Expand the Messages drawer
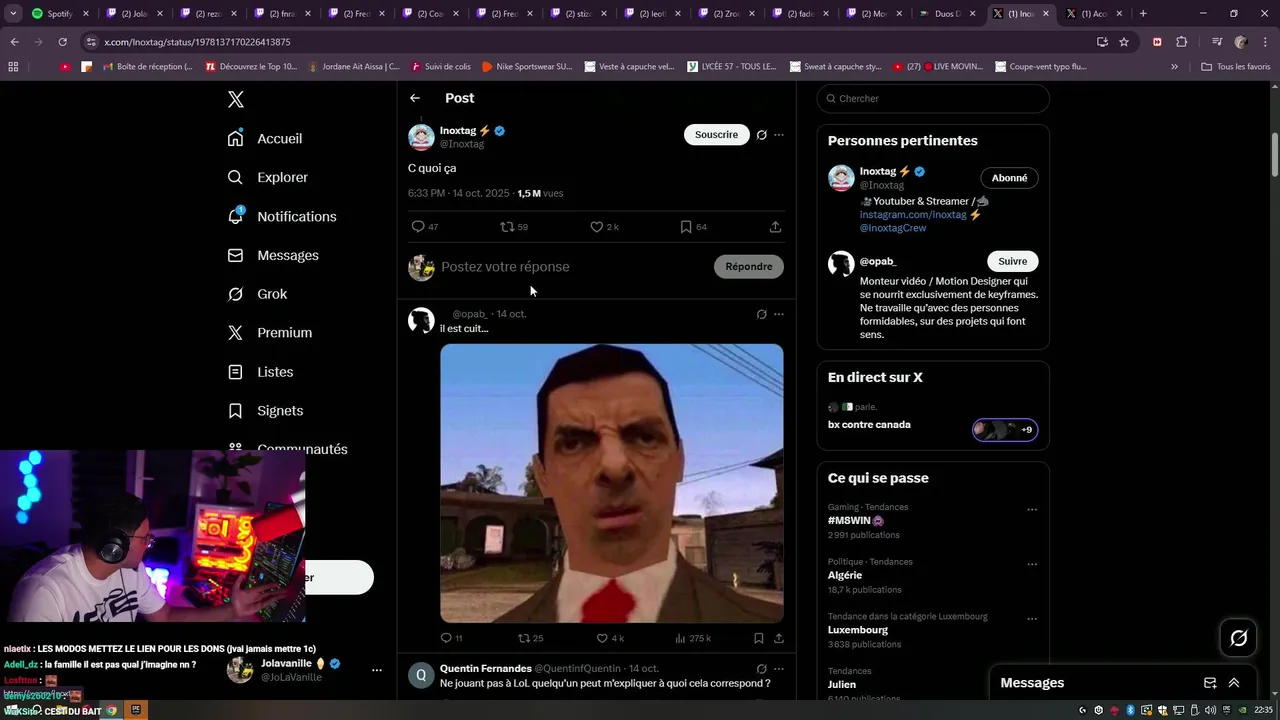The width and height of the screenshot is (1280, 720). click(1234, 683)
